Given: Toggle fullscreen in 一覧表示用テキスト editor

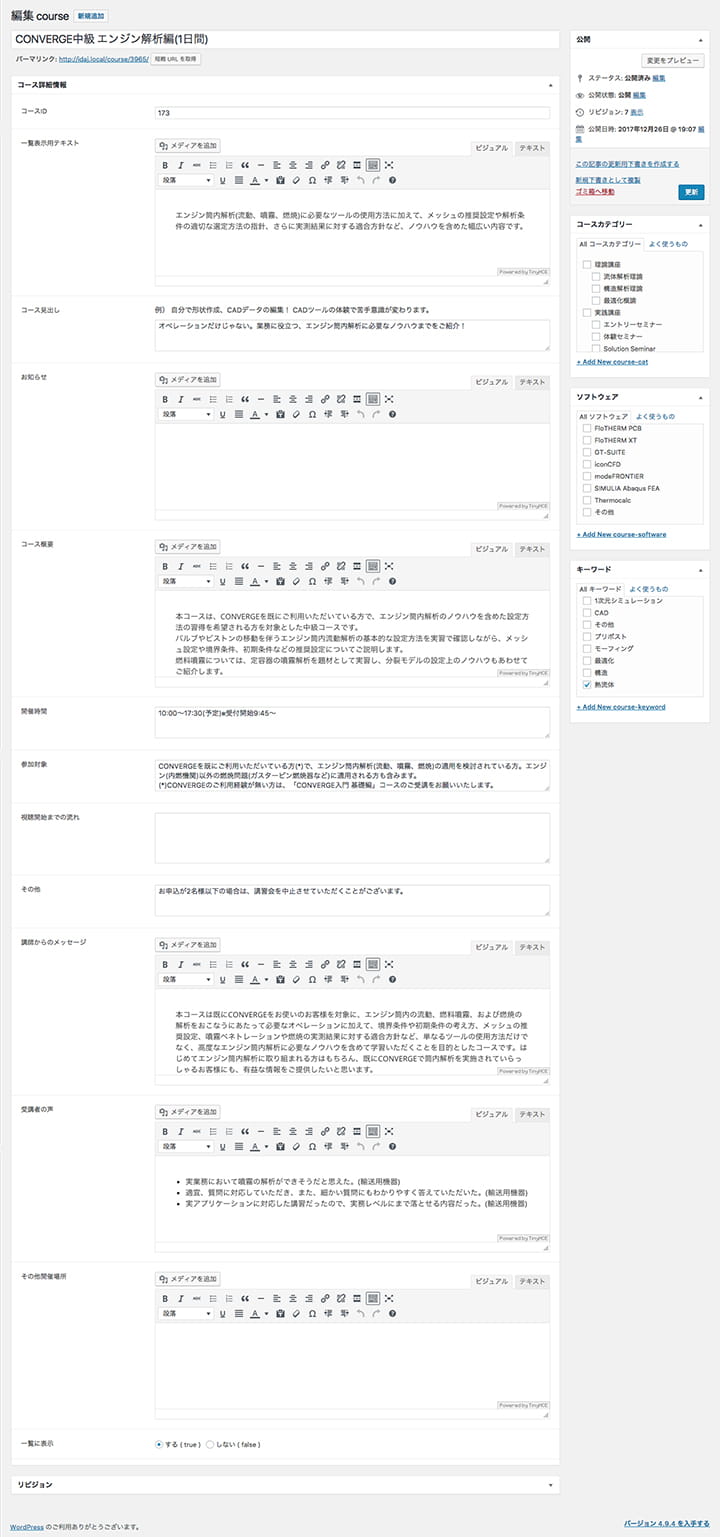Looking at the screenshot, I should (x=389, y=164).
